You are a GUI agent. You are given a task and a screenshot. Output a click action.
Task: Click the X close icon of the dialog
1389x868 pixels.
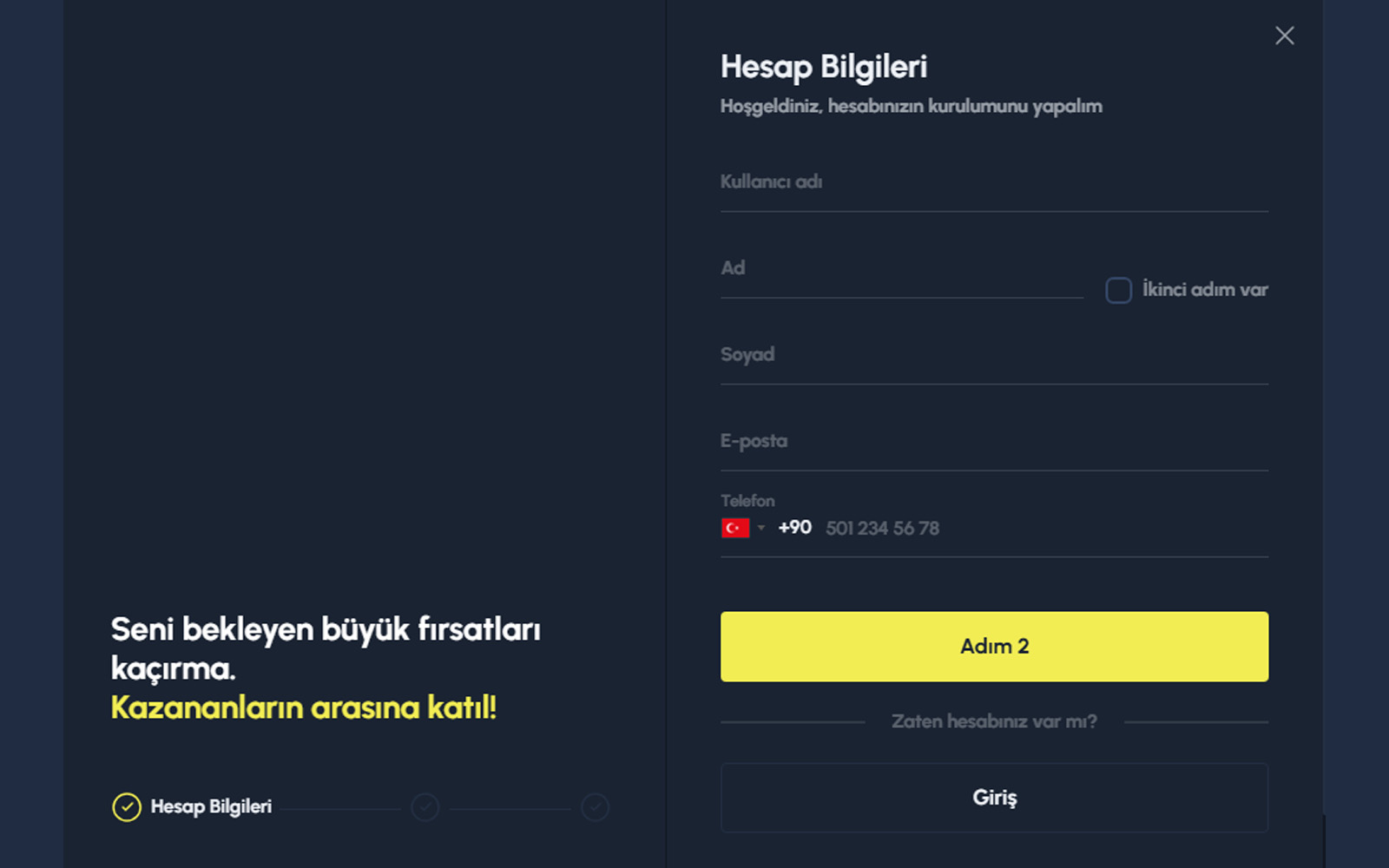[1284, 36]
